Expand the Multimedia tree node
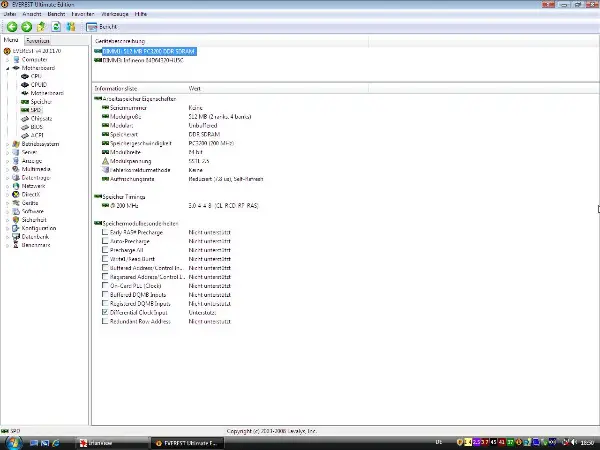The height and width of the screenshot is (450, 600). (x=8, y=169)
